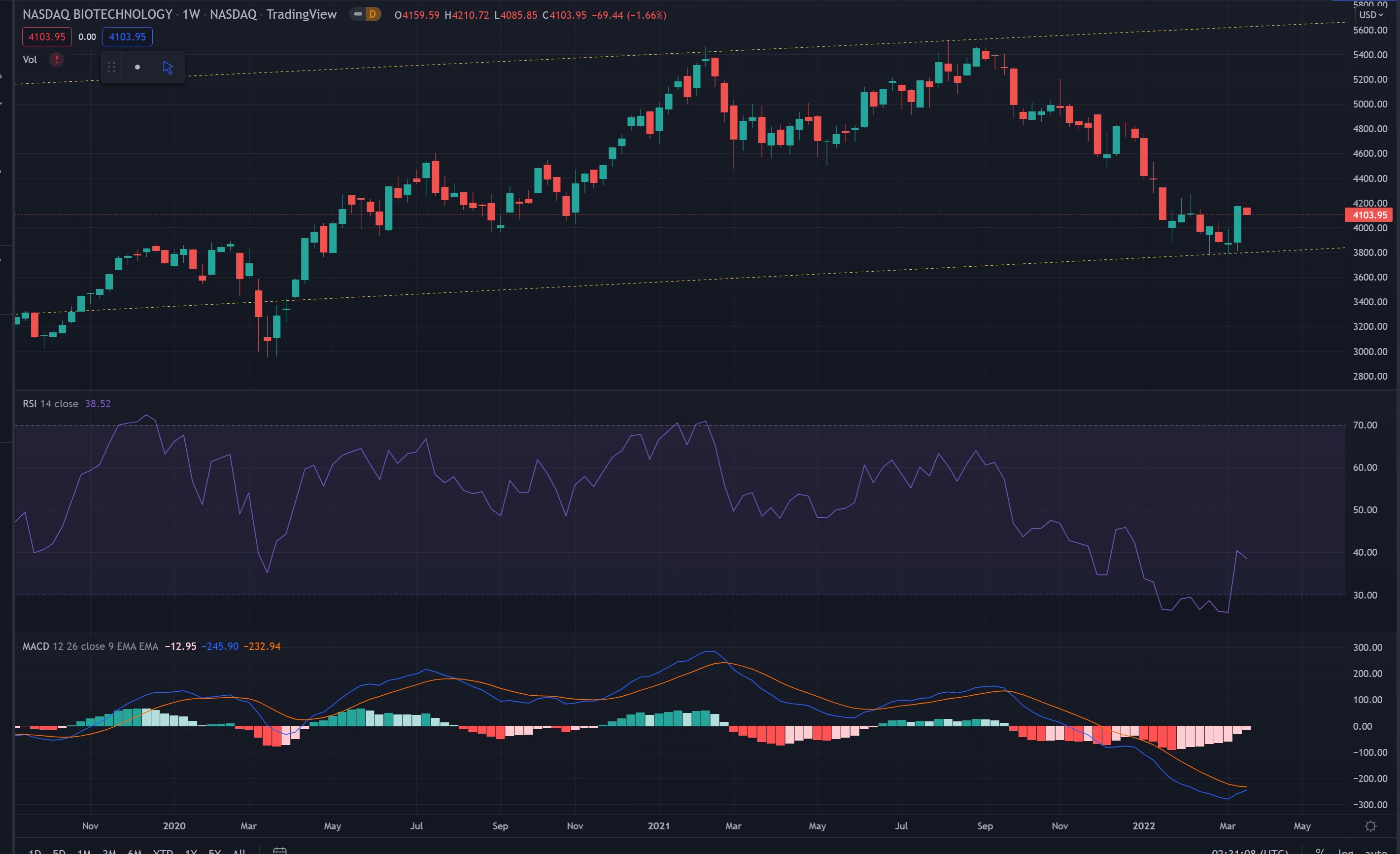Toggle the percent scale button
This screenshot has width=1400, height=854.
coord(1319,851)
